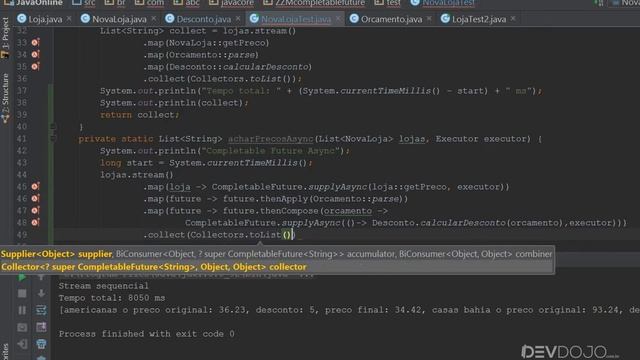This screenshot has height=360, width=640.
Task: Click the Supplier<Object> supplier parameter hint
Action: (56, 254)
